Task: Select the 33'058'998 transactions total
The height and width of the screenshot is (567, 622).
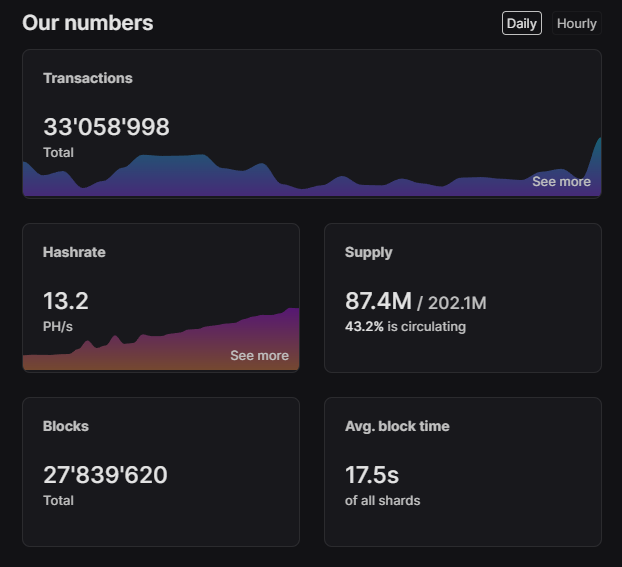Action: coord(106,127)
